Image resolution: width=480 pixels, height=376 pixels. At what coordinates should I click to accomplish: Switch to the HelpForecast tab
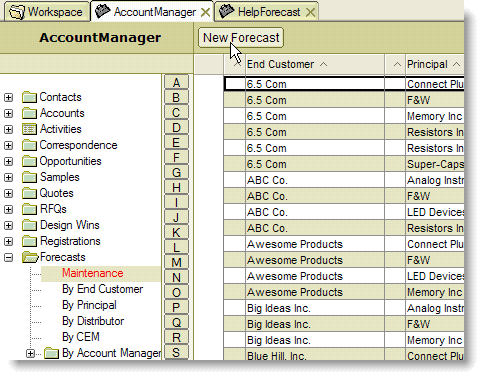point(269,12)
